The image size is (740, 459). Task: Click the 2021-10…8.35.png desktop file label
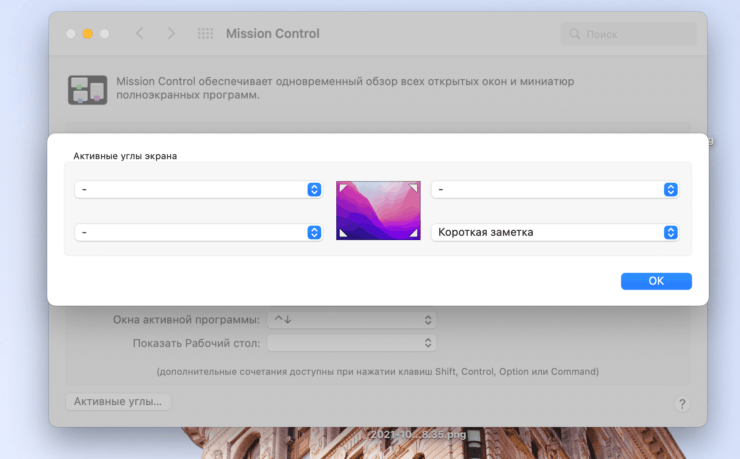418,434
